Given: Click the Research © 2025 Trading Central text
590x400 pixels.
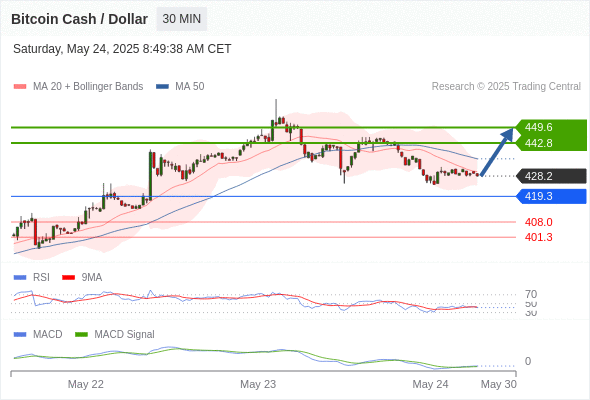Looking at the screenshot, I should 506,87.
